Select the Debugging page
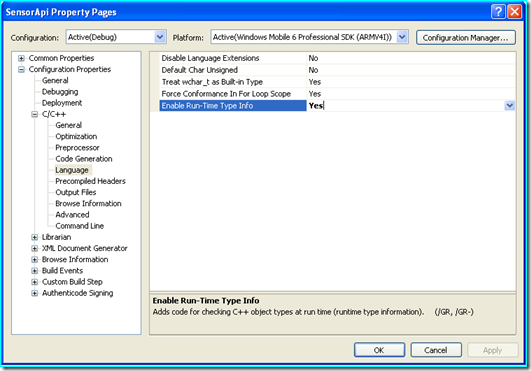The width and height of the screenshot is (531, 371). [x=60, y=92]
